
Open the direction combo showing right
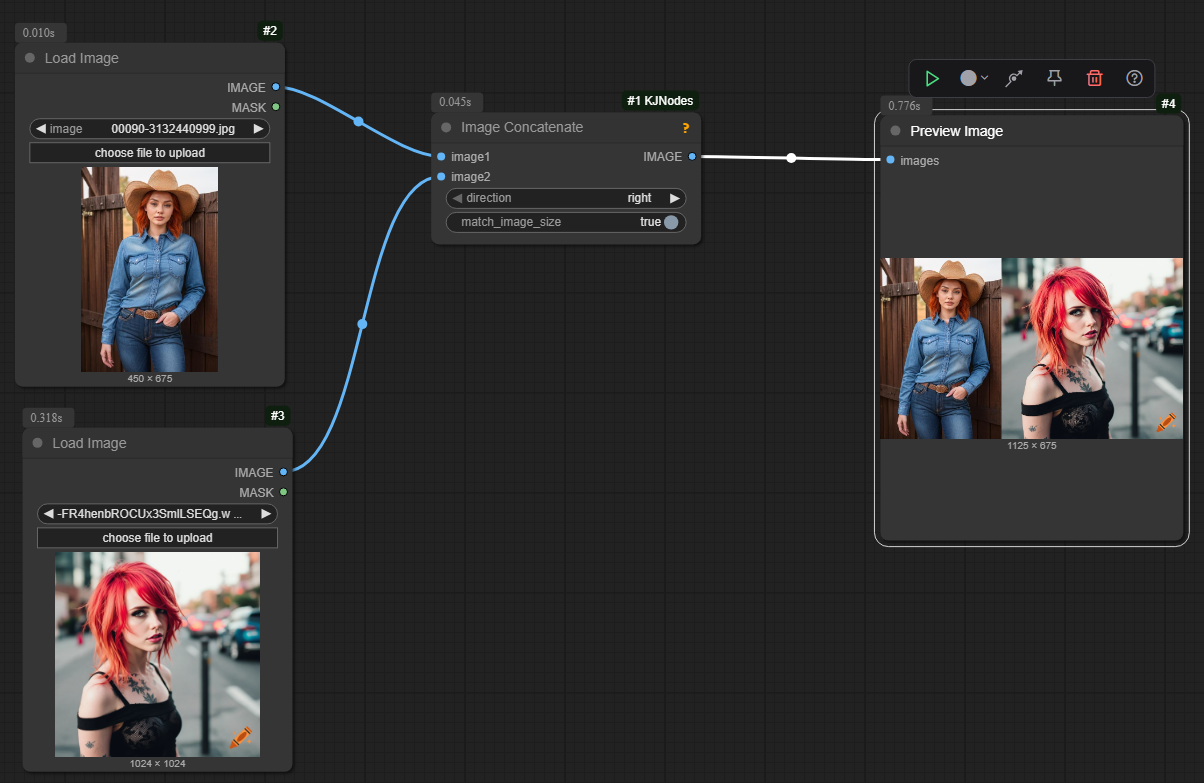567,198
